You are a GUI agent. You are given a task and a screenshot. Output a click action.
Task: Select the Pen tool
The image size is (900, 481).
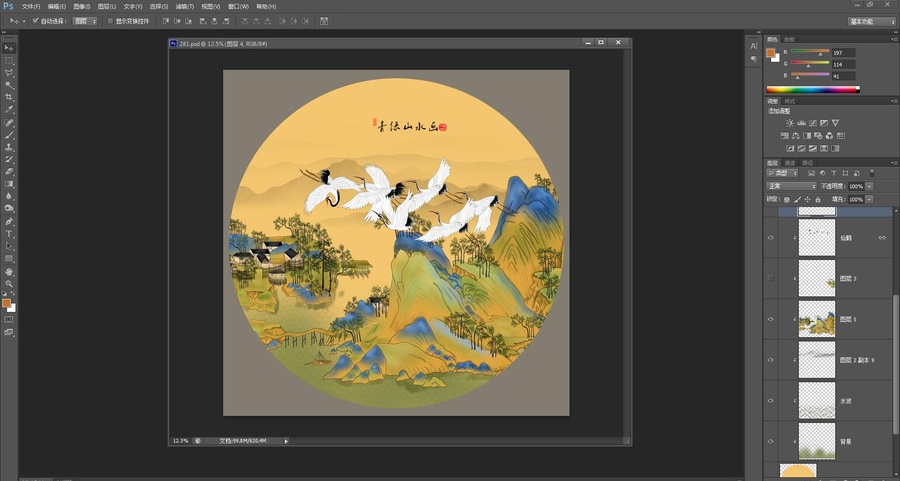coord(9,222)
